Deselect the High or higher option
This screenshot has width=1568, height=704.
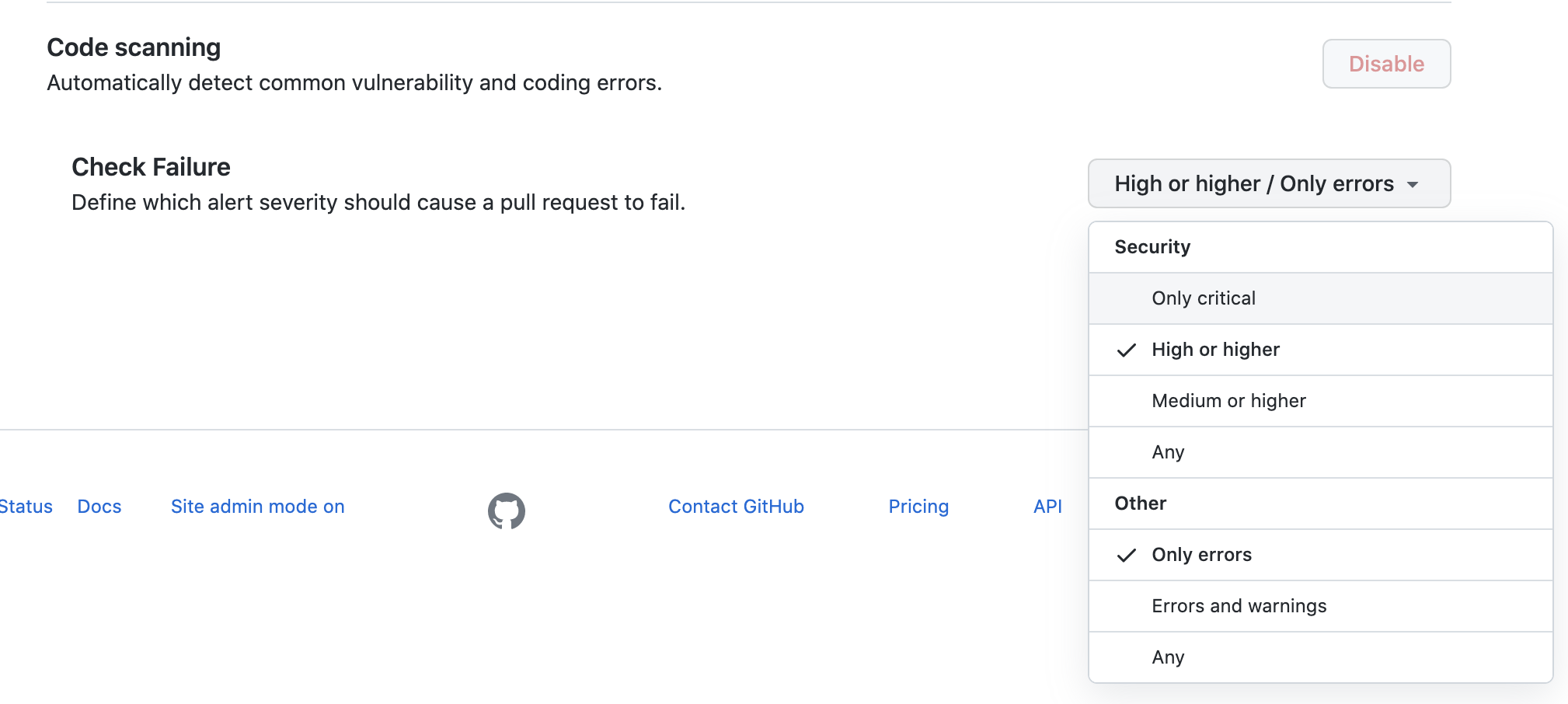pyautogui.click(x=1214, y=350)
